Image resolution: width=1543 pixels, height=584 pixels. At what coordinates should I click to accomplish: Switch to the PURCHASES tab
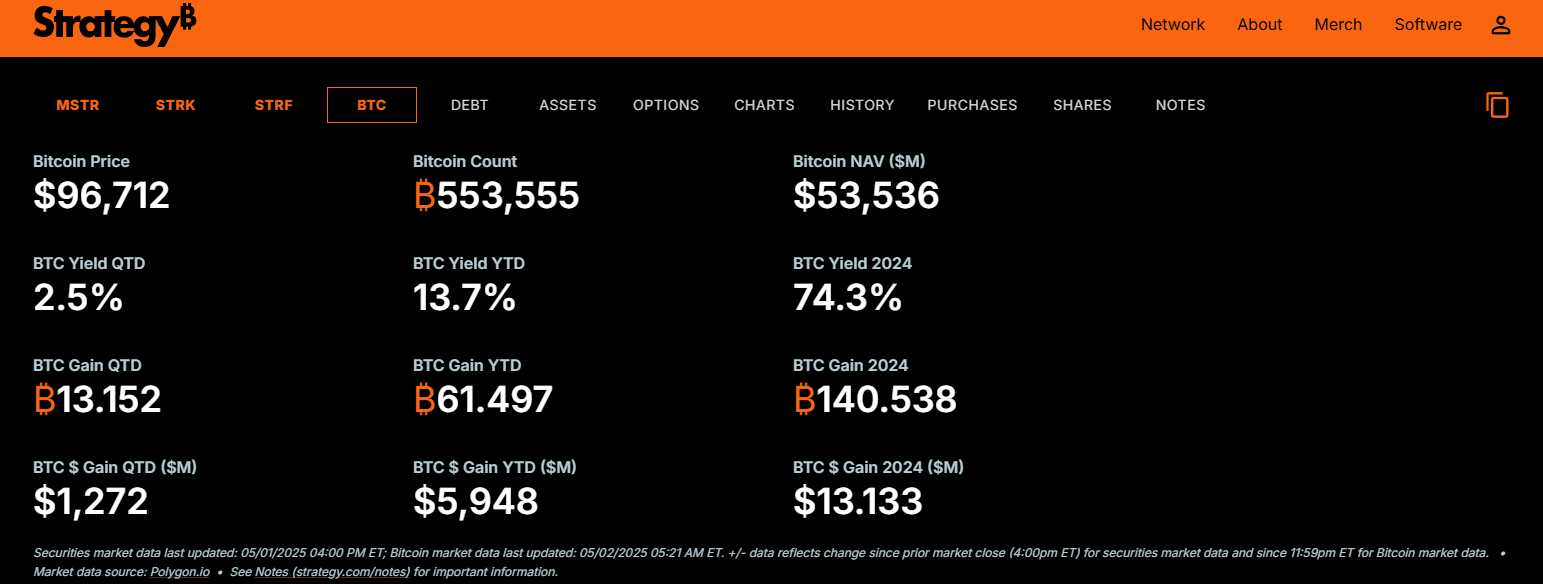coord(971,104)
